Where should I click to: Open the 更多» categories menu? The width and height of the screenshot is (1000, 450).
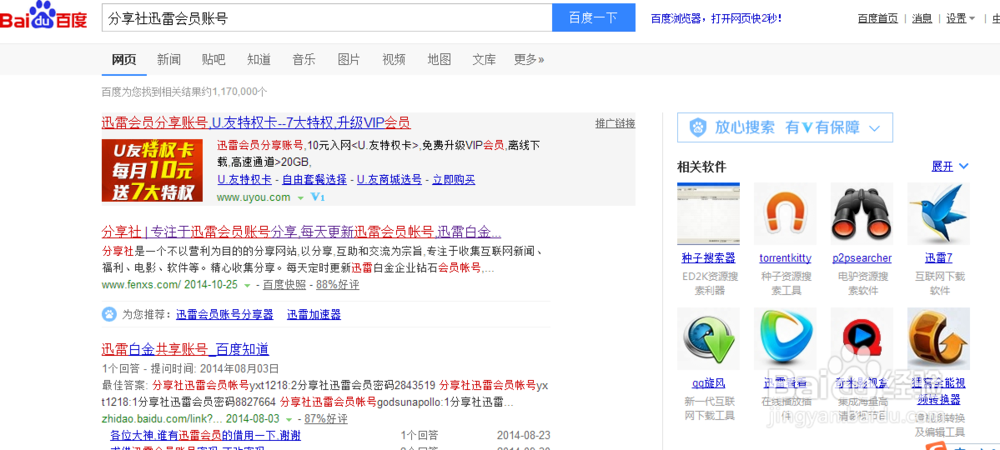(x=529, y=60)
